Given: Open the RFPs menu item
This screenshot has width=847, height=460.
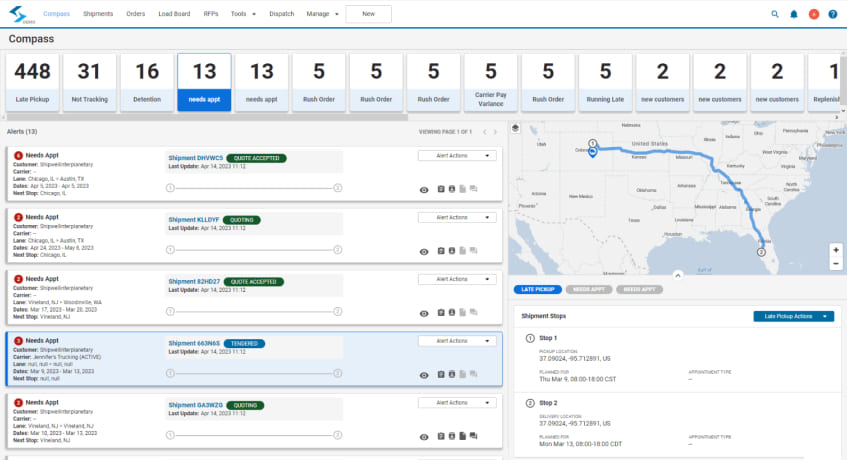Looking at the screenshot, I should pos(211,14).
